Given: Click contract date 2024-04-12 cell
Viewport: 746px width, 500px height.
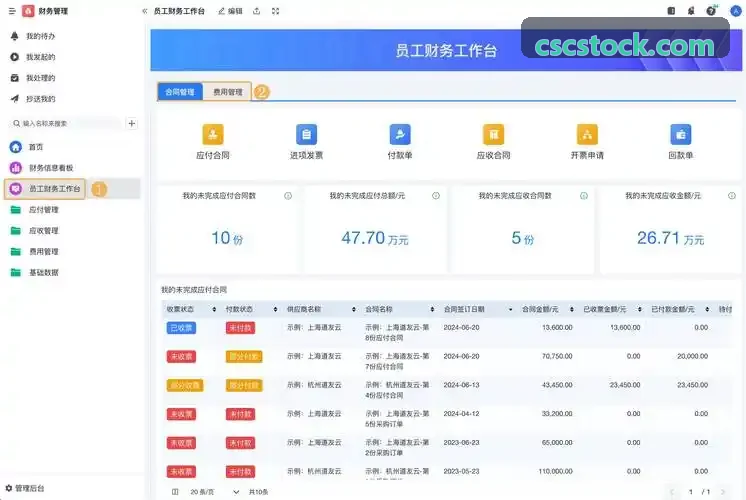Looking at the screenshot, I should click(461, 414).
